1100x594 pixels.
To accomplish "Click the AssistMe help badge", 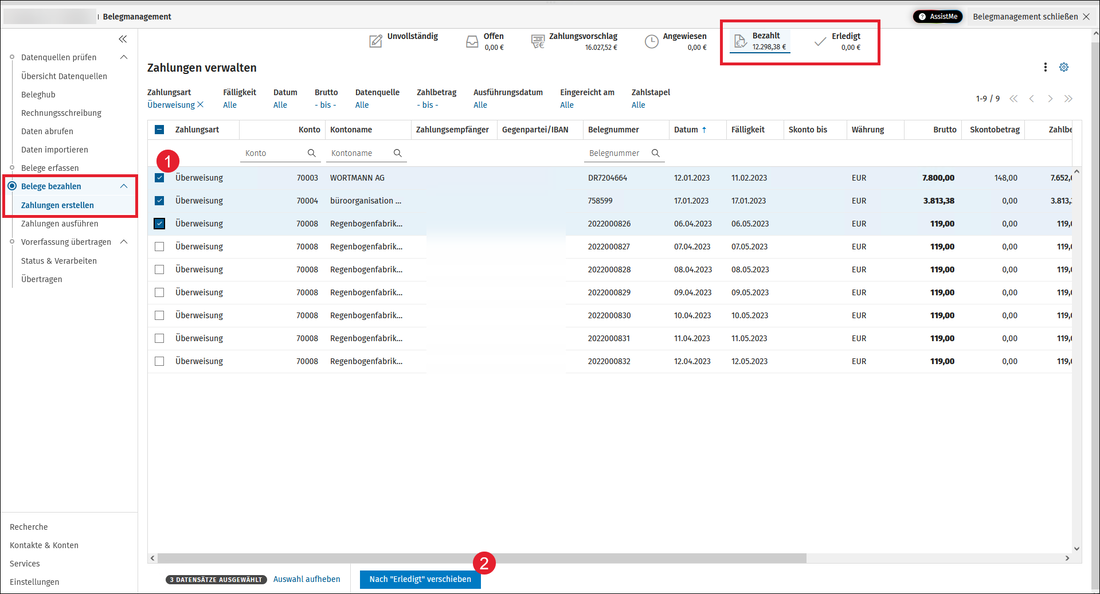I will tap(937, 16).
